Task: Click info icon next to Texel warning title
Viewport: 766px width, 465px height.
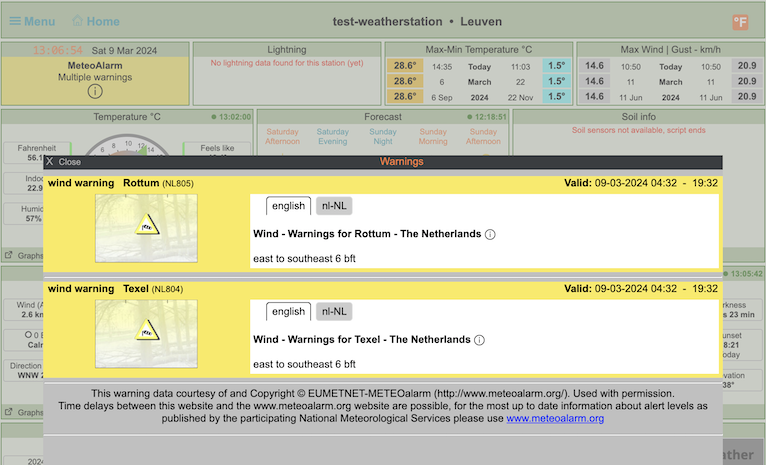Action: coord(479,340)
